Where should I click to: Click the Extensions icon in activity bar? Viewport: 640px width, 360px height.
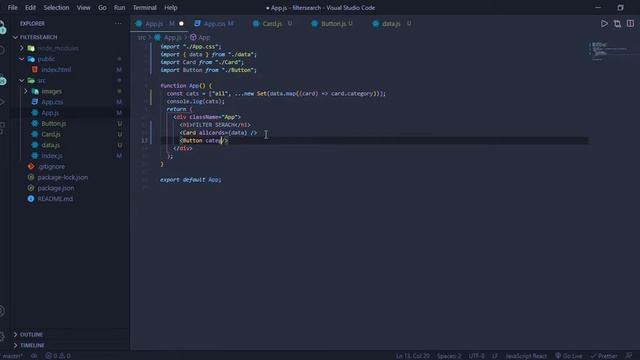2,127
